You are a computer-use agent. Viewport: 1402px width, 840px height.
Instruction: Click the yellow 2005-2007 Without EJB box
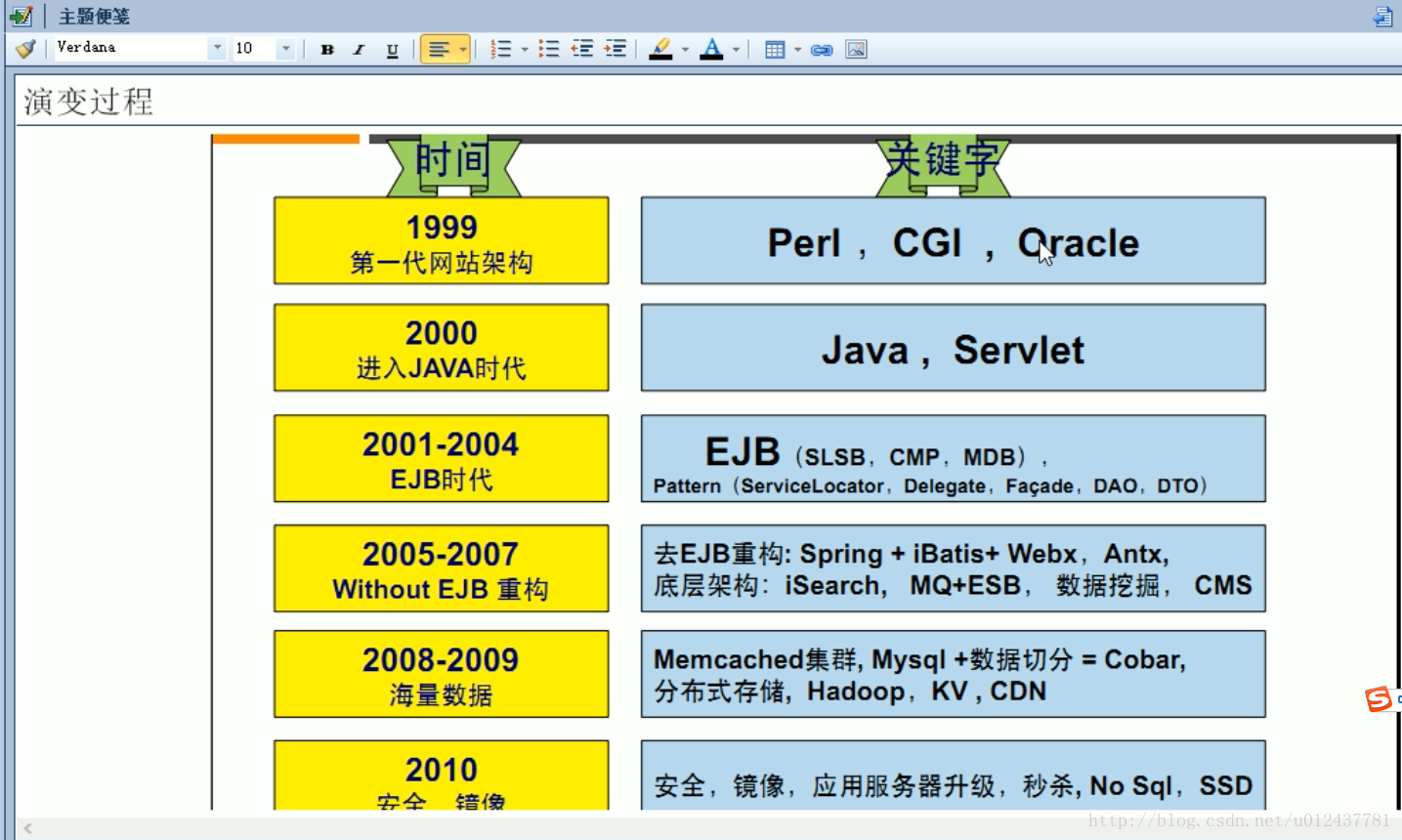[442, 568]
